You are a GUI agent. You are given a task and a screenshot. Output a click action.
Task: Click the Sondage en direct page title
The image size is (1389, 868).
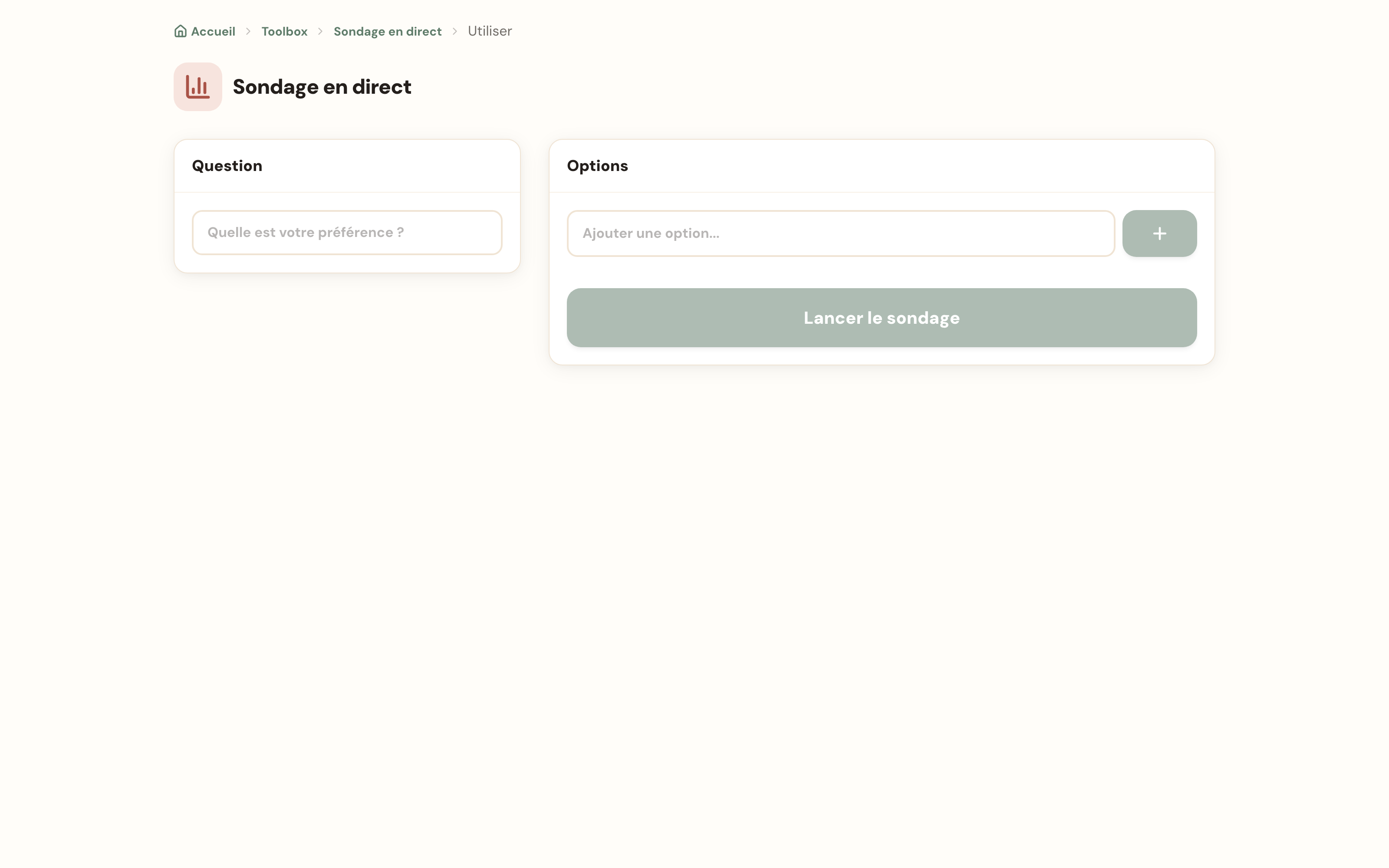[x=322, y=87]
